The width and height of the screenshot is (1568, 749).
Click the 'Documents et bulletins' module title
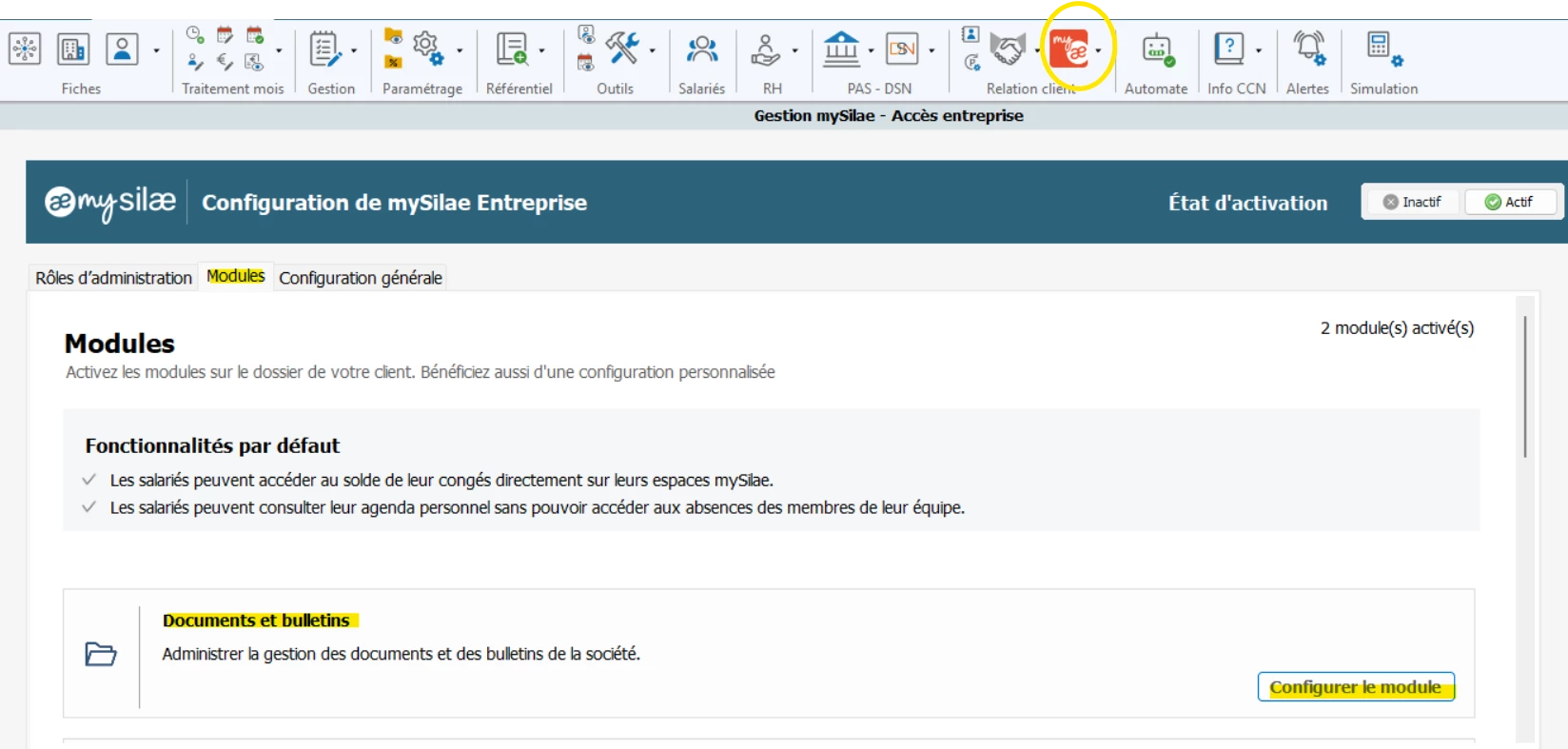pos(256,621)
